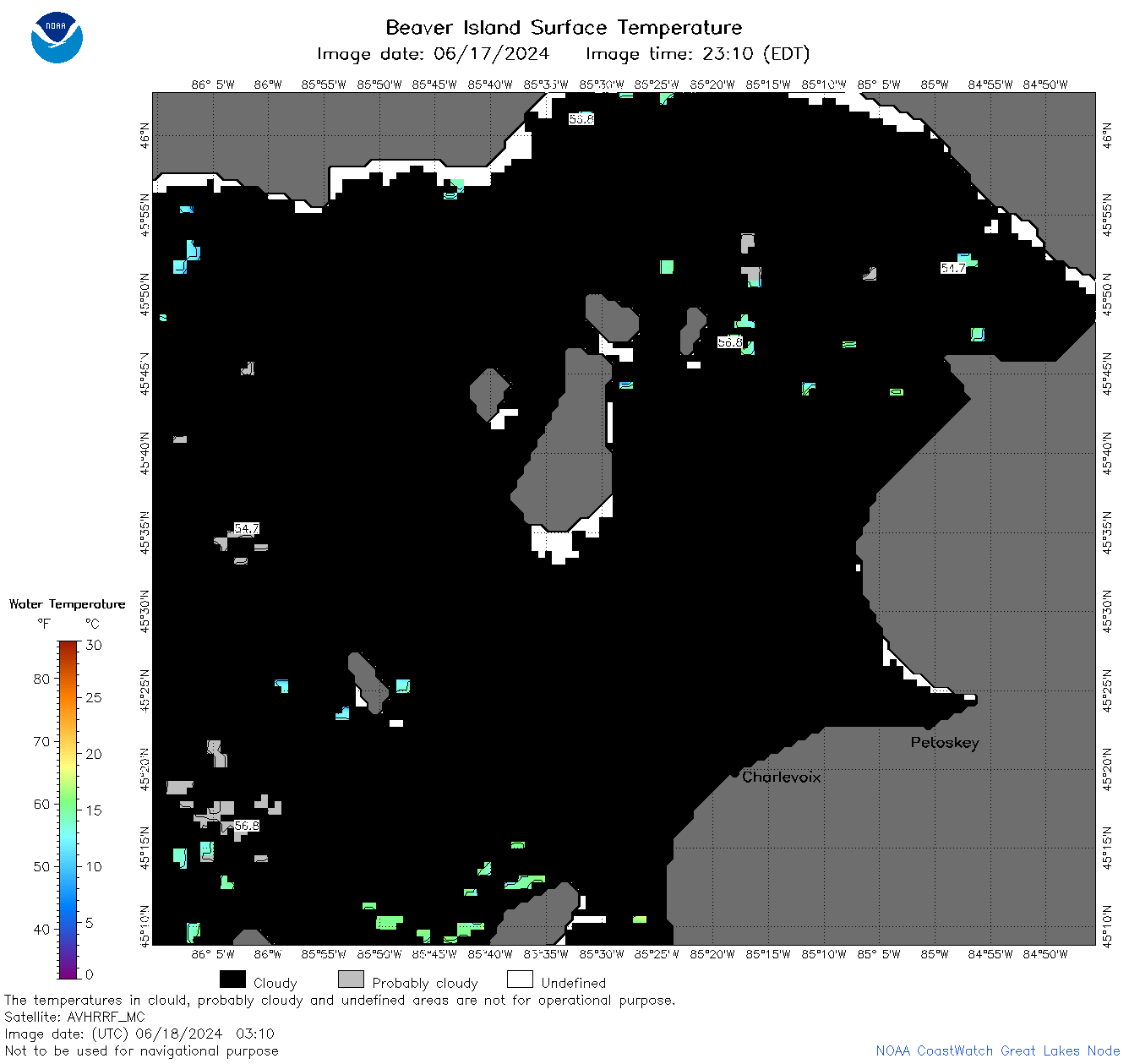Click the 25 Celsius scale tick label

(x=94, y=697)
